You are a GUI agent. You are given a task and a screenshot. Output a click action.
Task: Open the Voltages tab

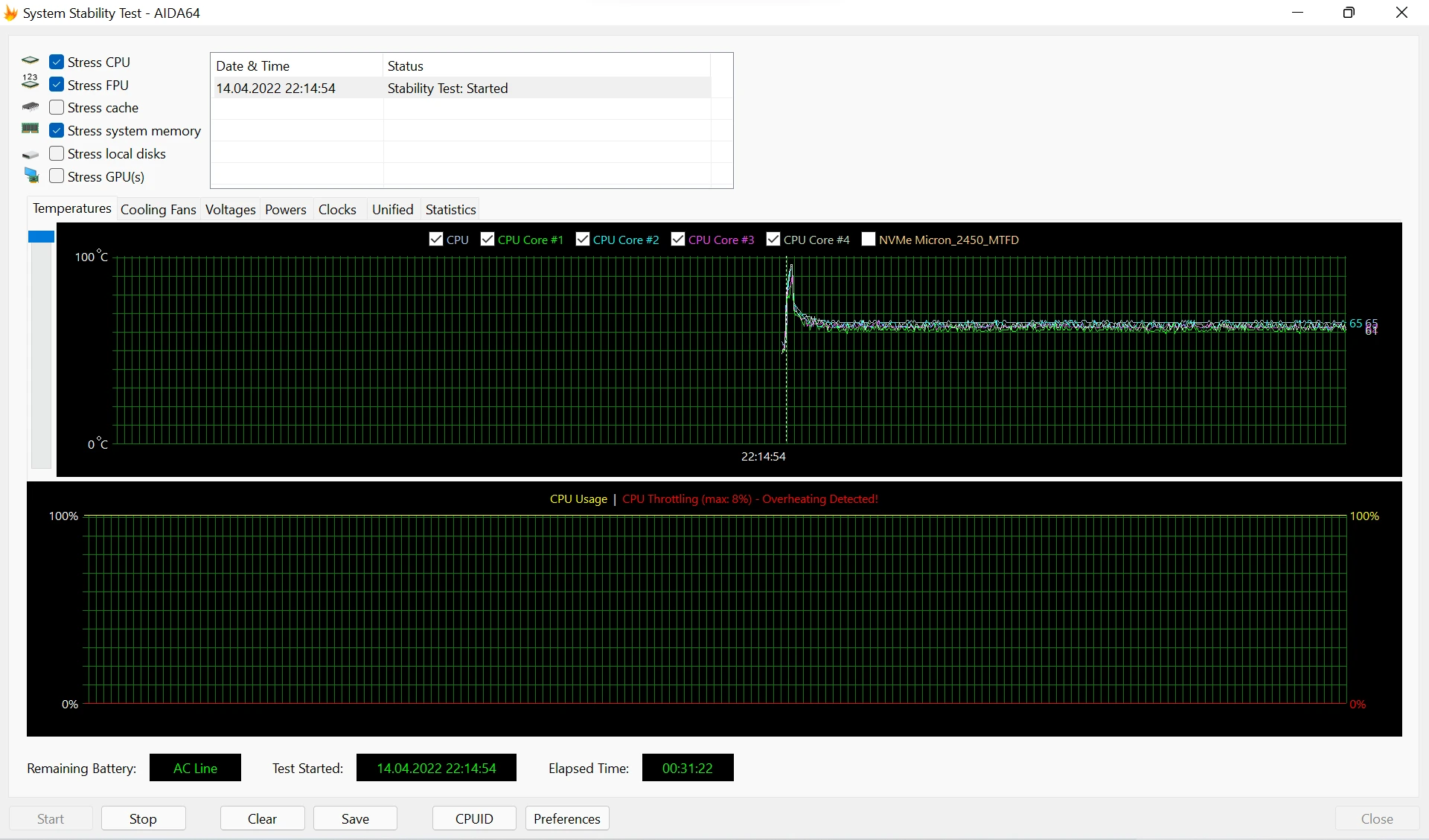pyautogui.click(x=231, y=210)
